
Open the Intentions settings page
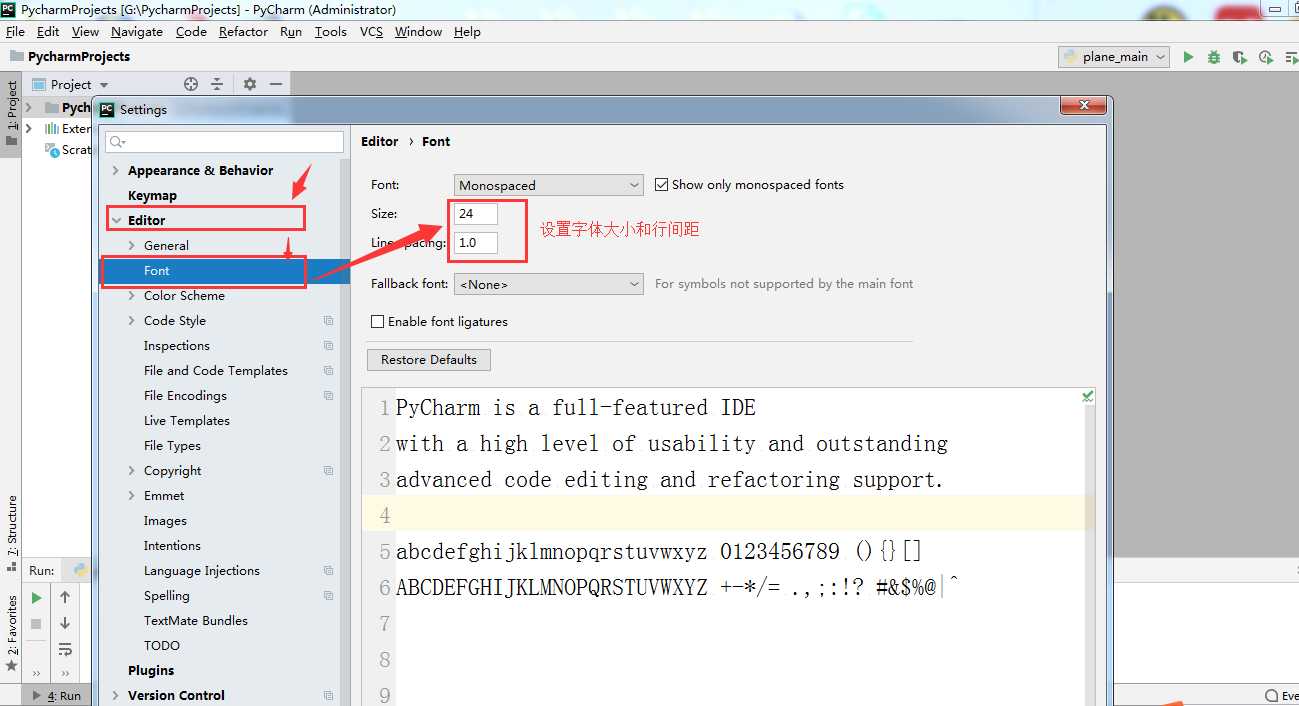(x=172, y=546)
